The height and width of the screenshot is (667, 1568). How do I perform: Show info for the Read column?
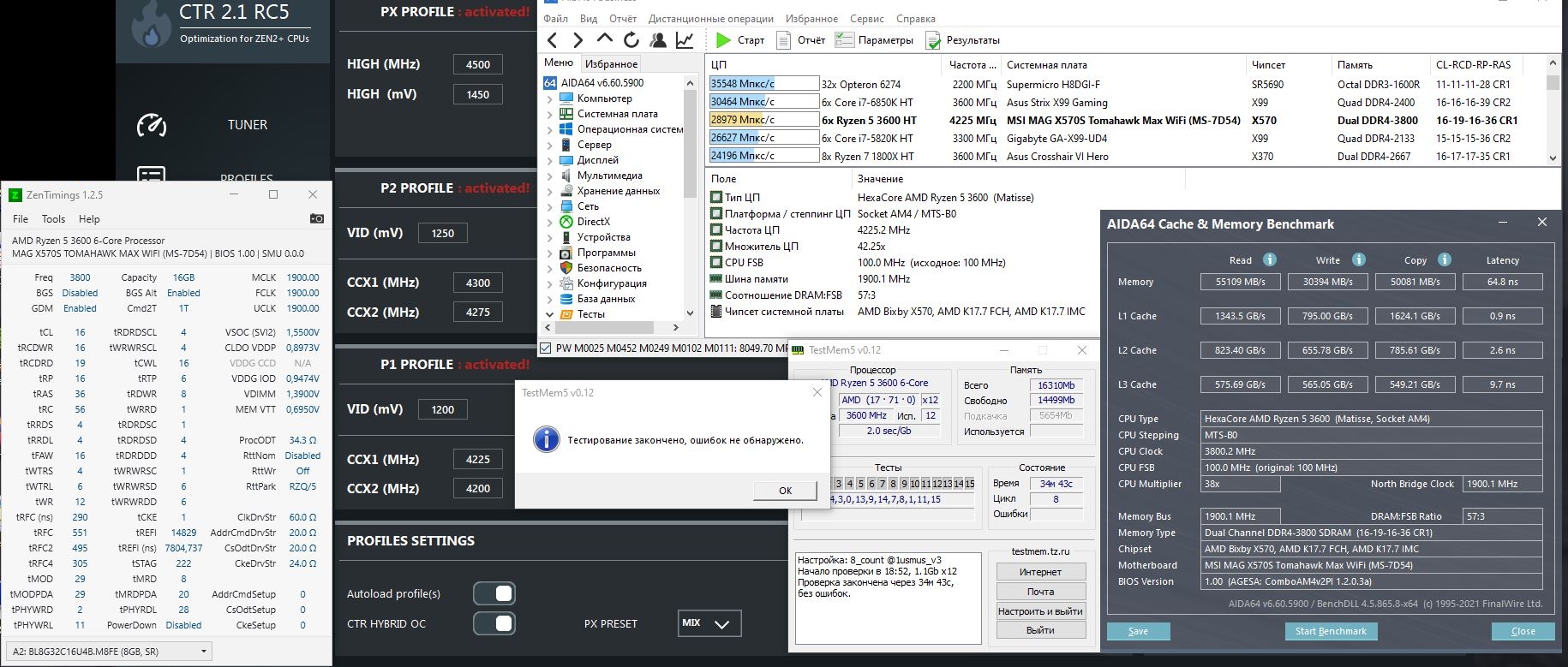tap(1270, 259)
